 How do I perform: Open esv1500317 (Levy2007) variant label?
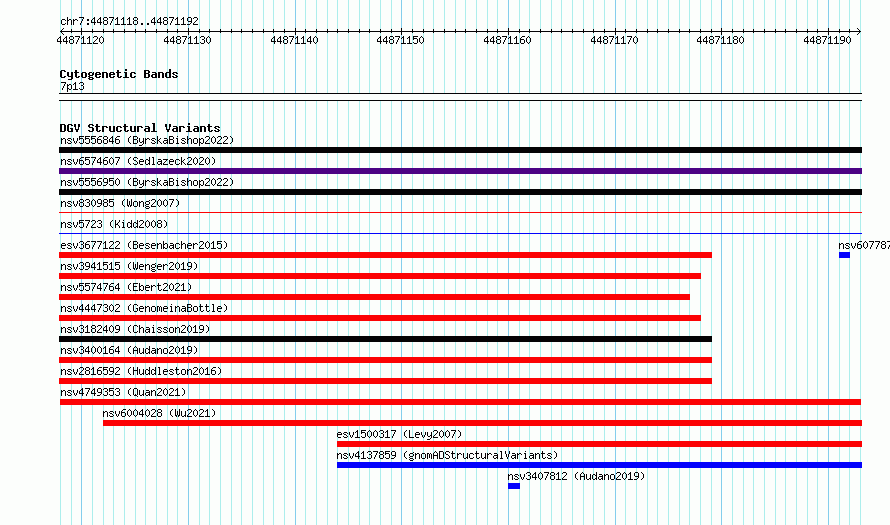tap(399, 434)
